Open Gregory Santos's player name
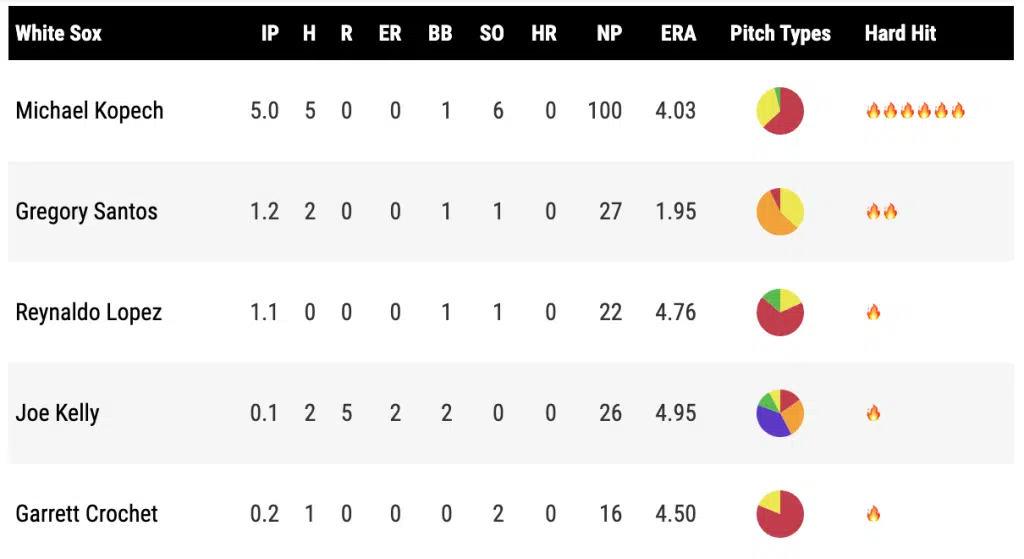1024x559 pixels. tap(86, 212)
